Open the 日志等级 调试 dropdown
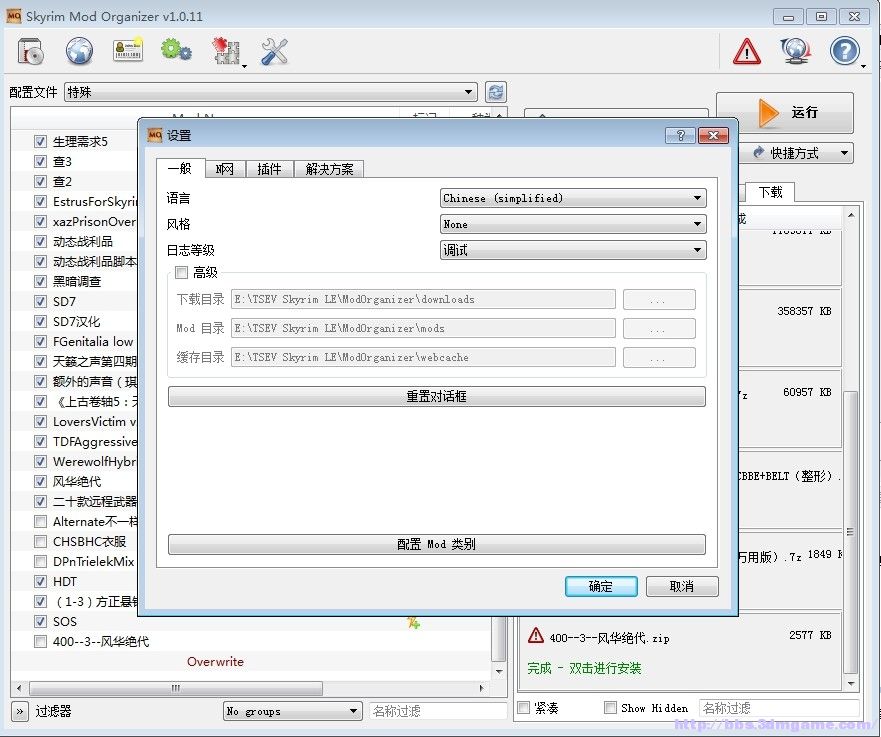 [573, 250]
